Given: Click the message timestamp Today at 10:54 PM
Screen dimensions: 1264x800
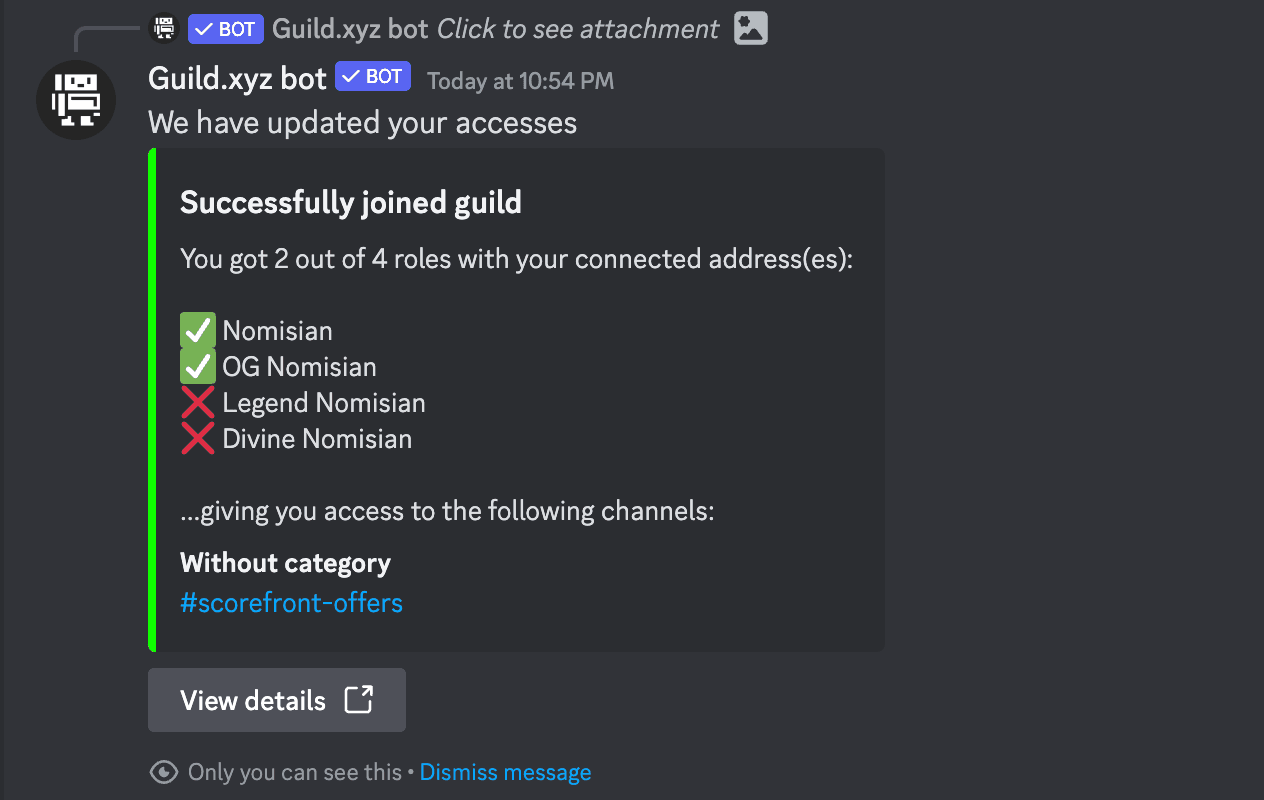Looking at the screenshot, I should (519, 81).
